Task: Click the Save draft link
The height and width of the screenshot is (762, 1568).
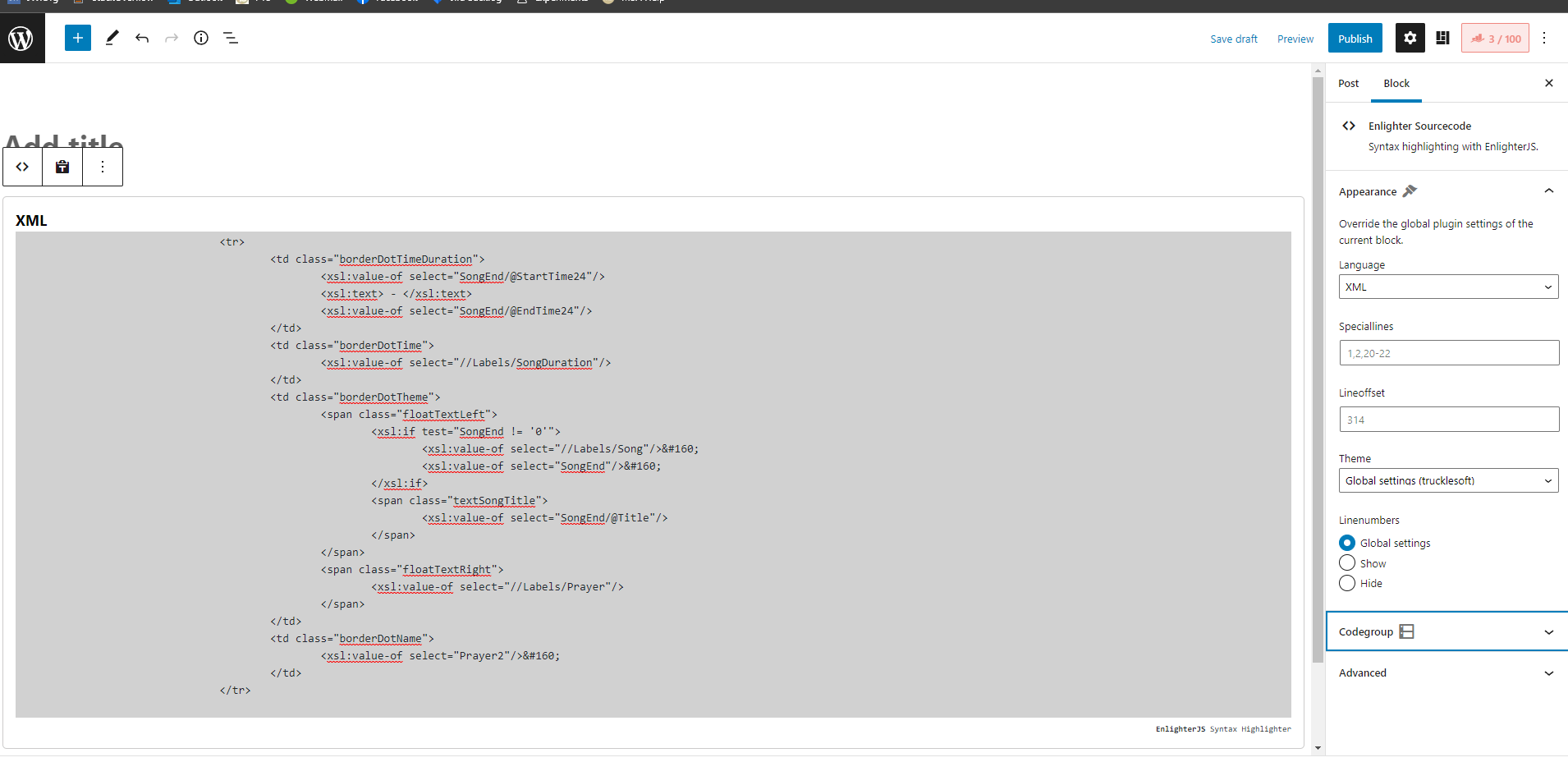Action: coord(1234,39)
